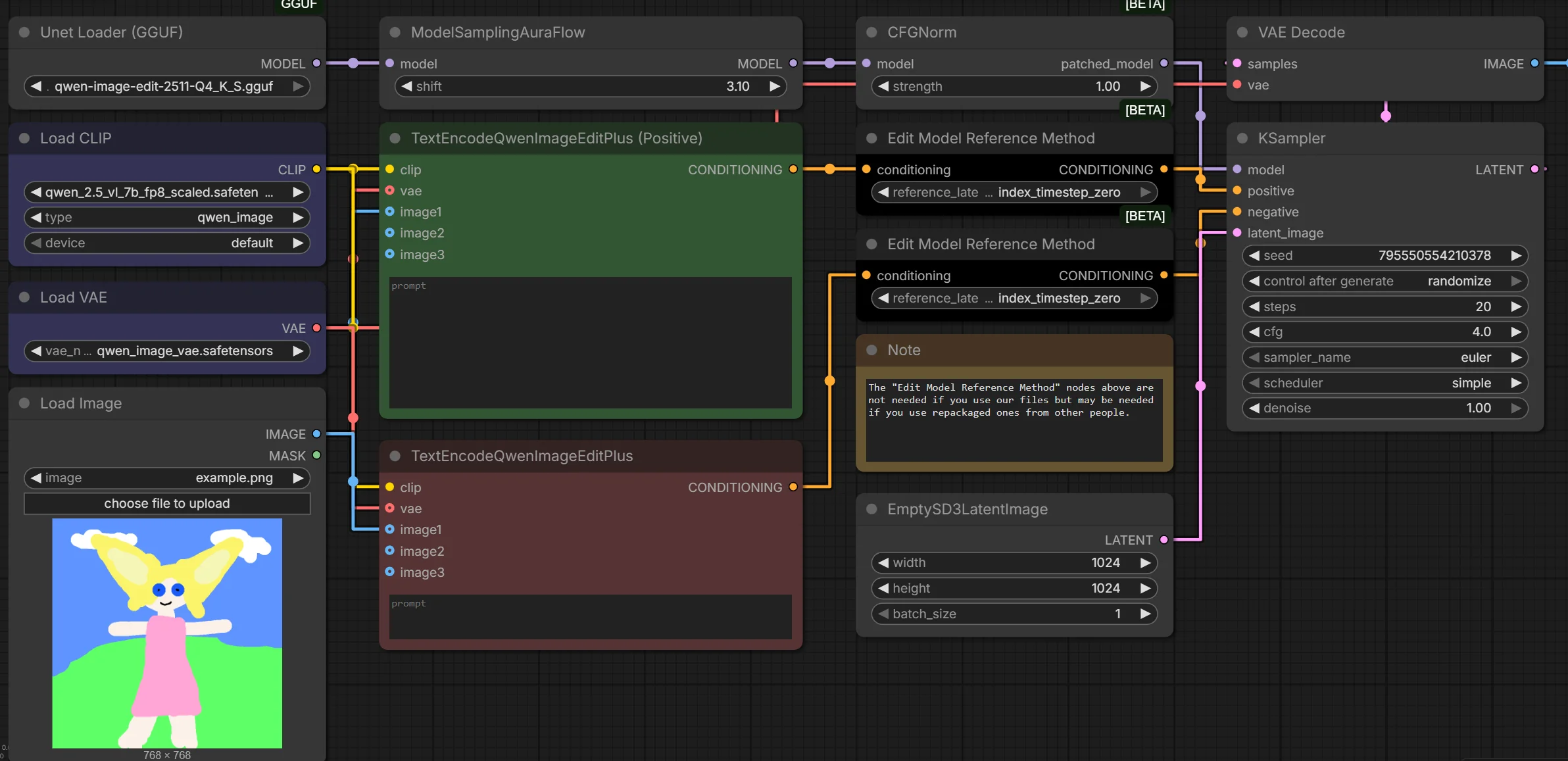Click the negative input socket on KSampler
Screen dimensions: 1568x761
1237,212
